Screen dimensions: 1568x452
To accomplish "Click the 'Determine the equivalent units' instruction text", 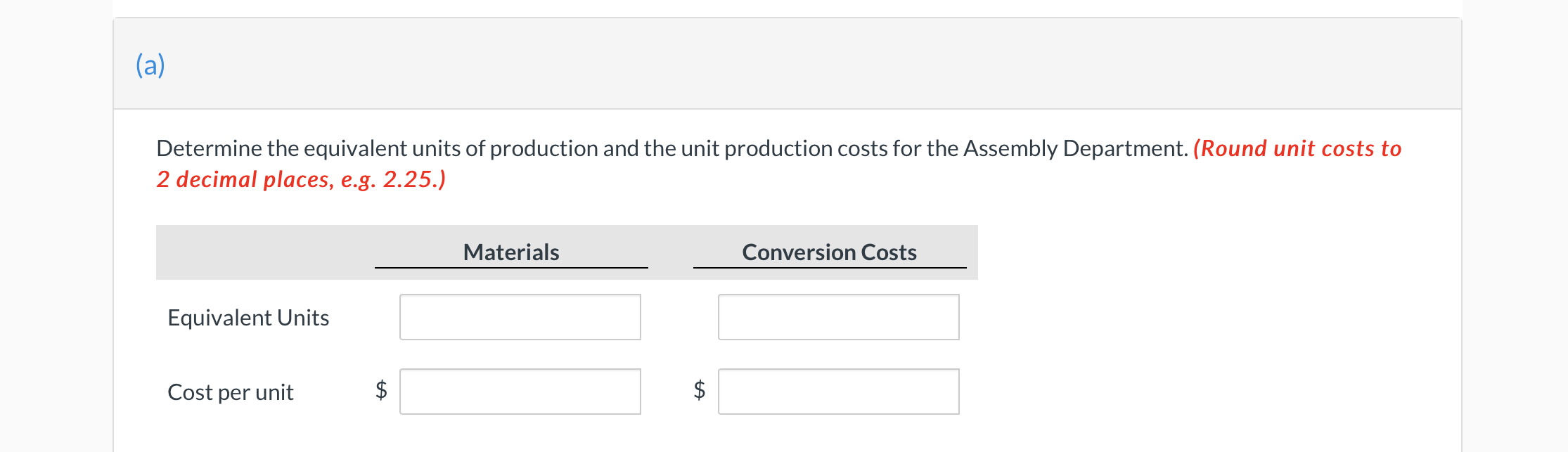I will pyautogui.click(x=352, y=148).
